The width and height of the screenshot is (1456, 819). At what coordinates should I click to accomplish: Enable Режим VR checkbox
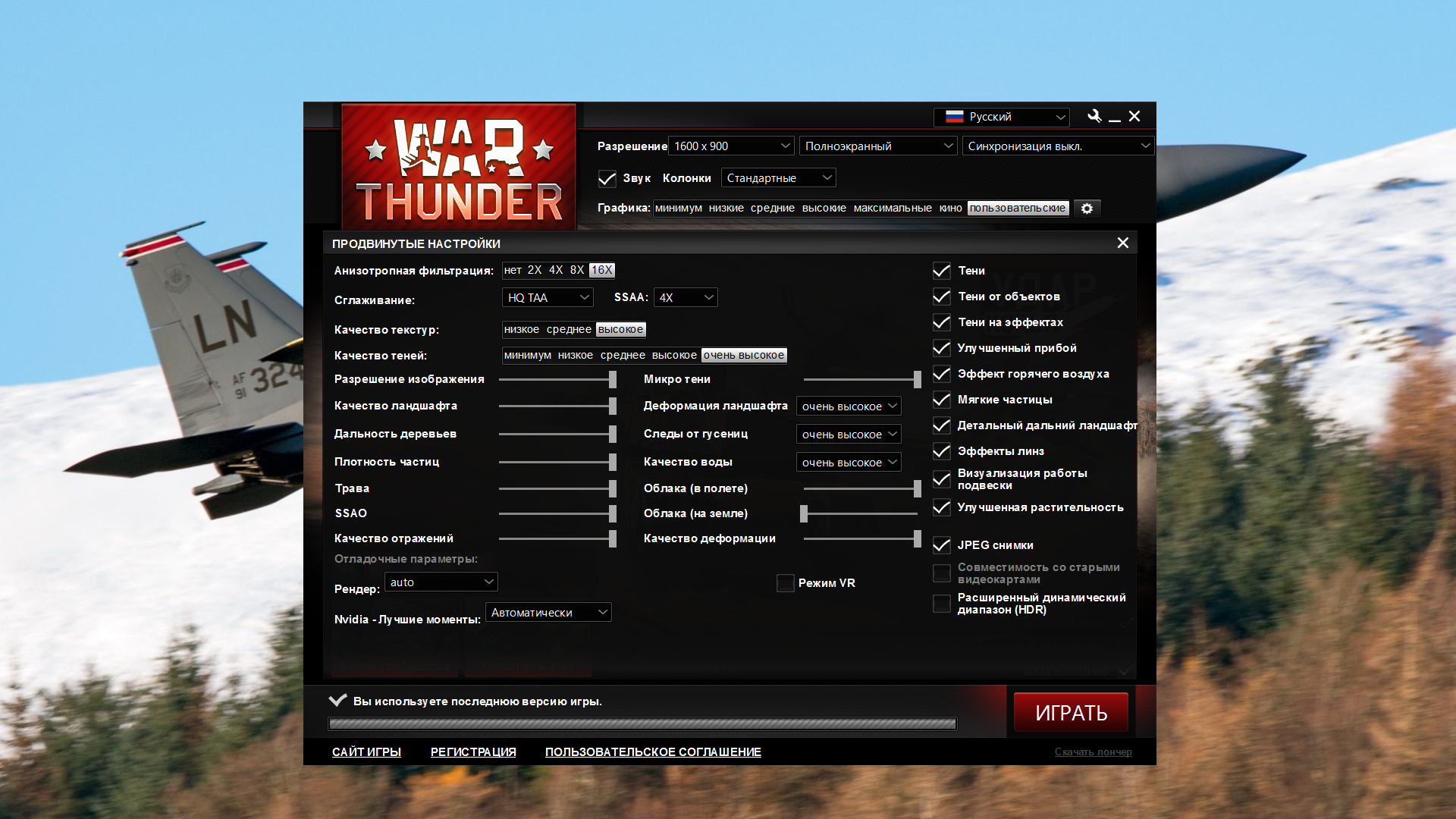785,583
